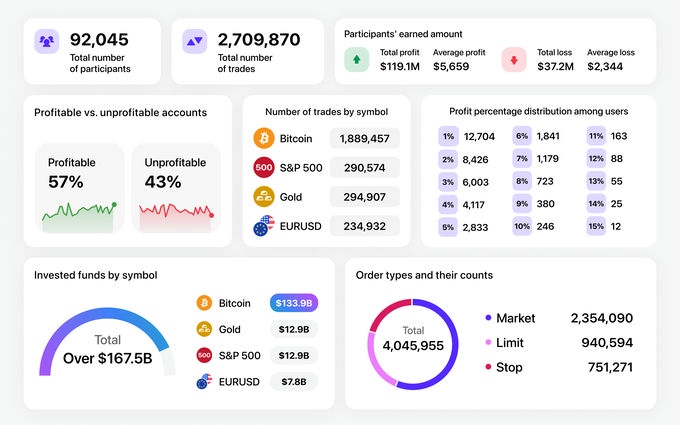Viewport: 680px width, 425px height.
Task: Open the Profitable 57% chart card
Action: click(x=79, y=188)
